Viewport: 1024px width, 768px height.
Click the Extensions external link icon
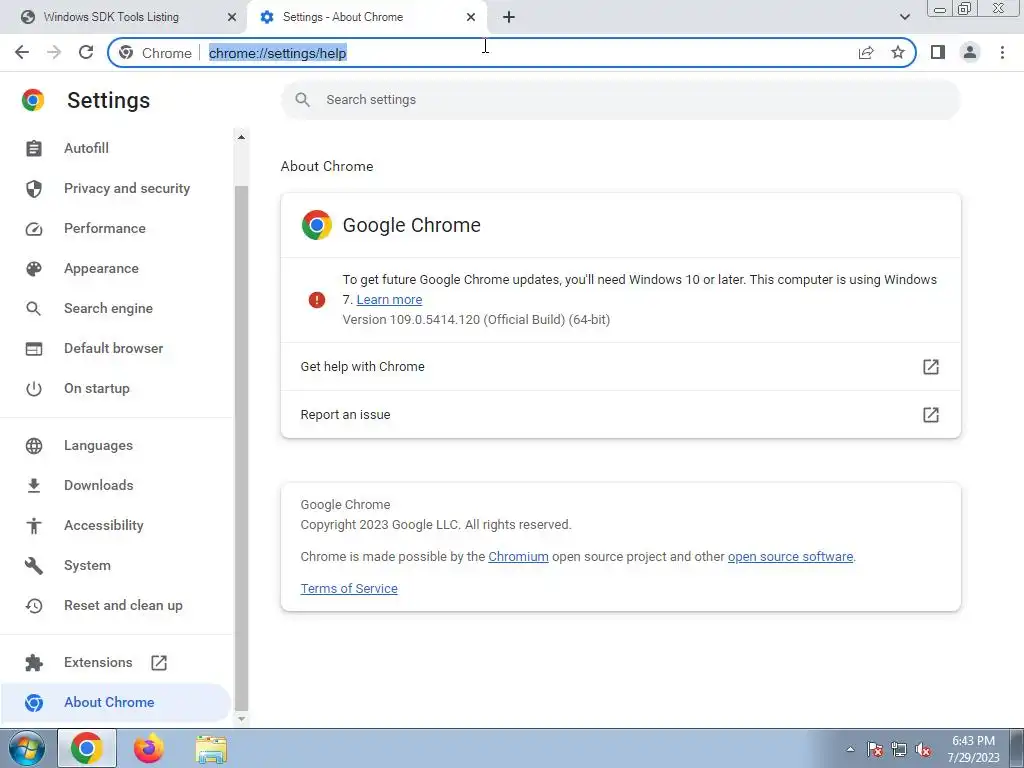tap(159, 663)
